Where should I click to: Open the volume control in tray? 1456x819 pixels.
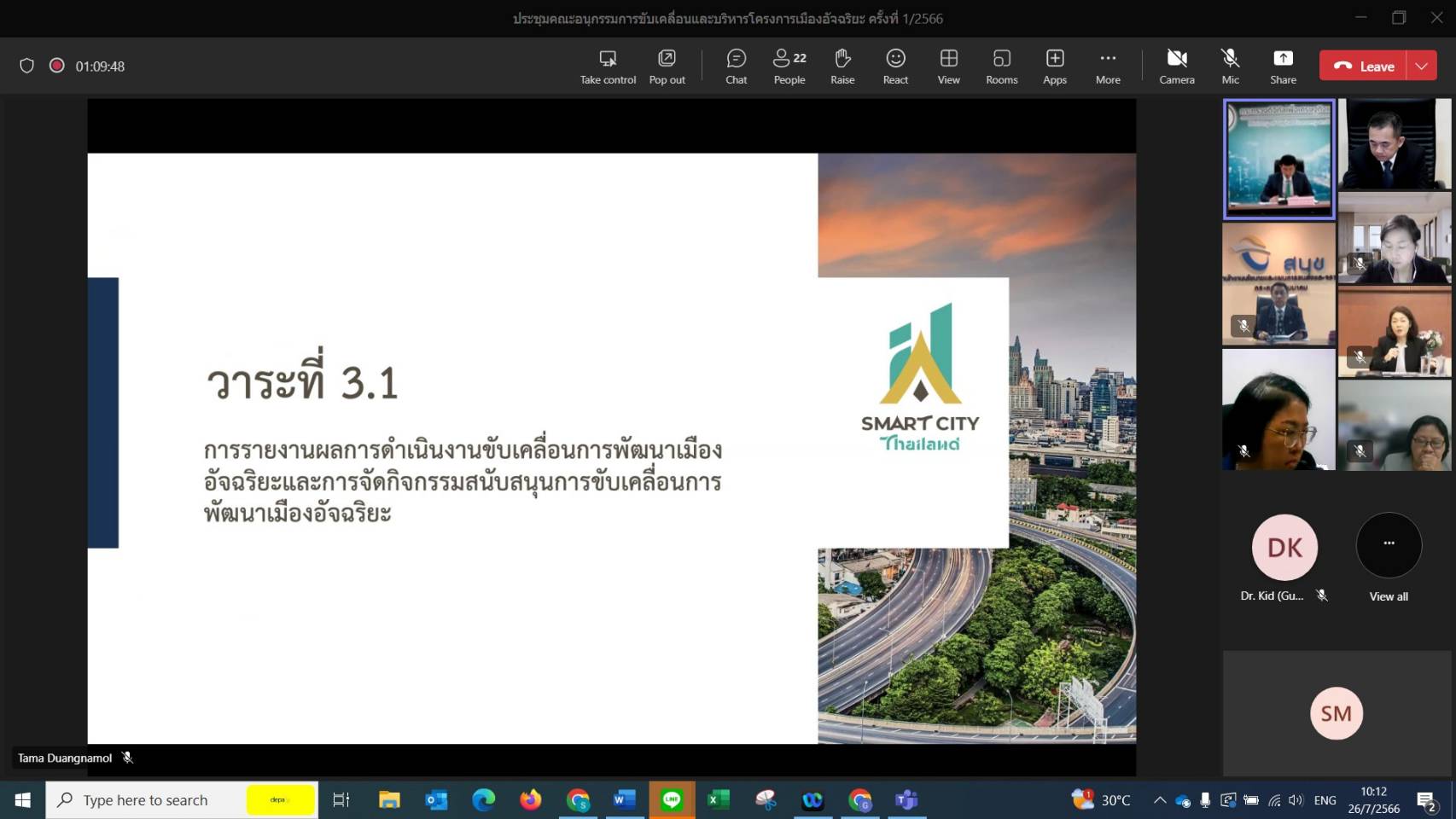point(1296,800)
